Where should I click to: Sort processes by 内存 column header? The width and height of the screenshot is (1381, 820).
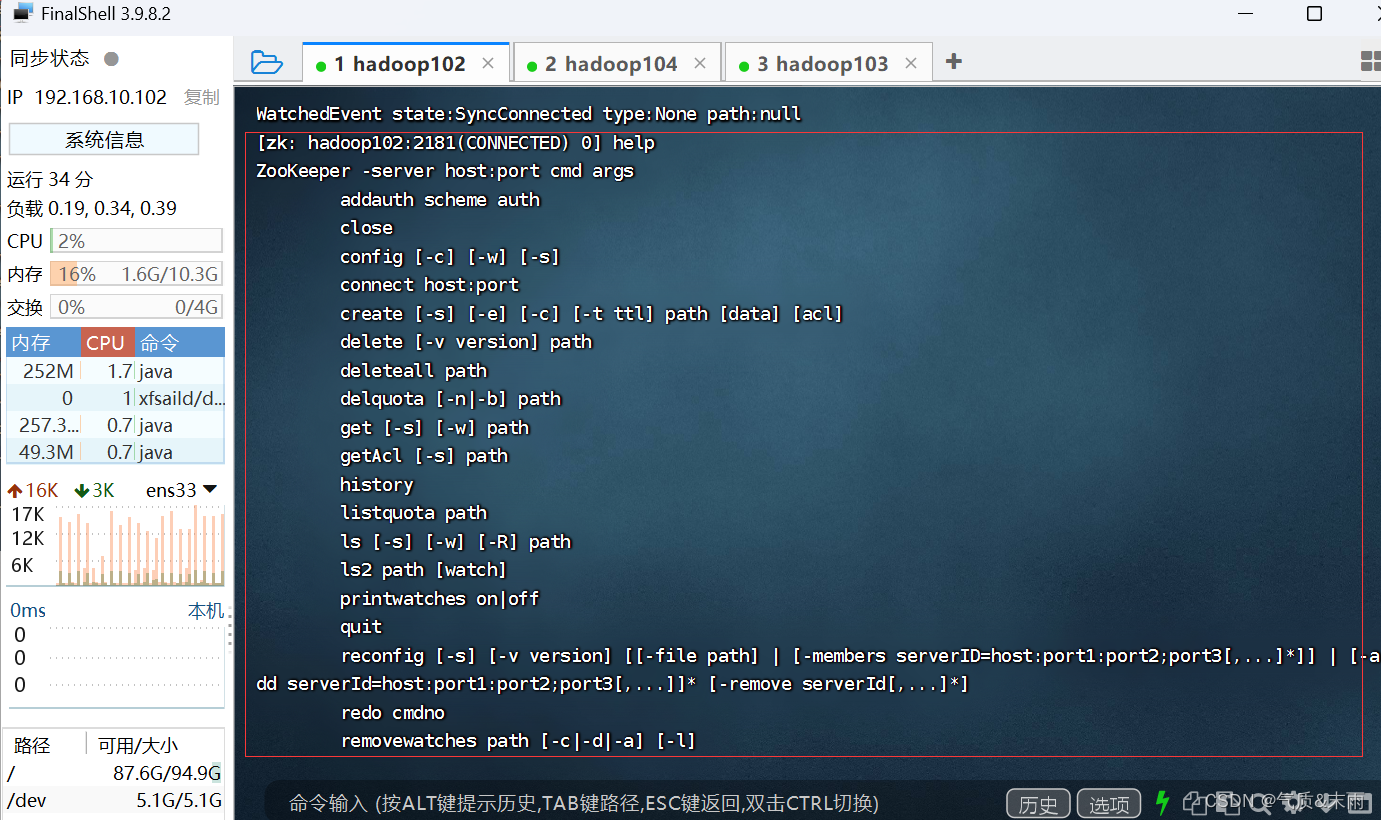click(44, 343)
